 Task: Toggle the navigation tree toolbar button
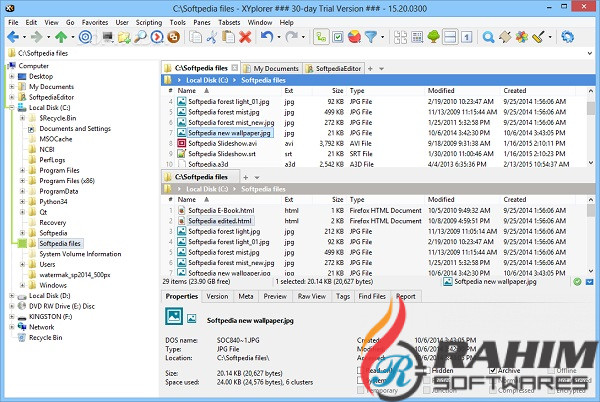point(321,37)
